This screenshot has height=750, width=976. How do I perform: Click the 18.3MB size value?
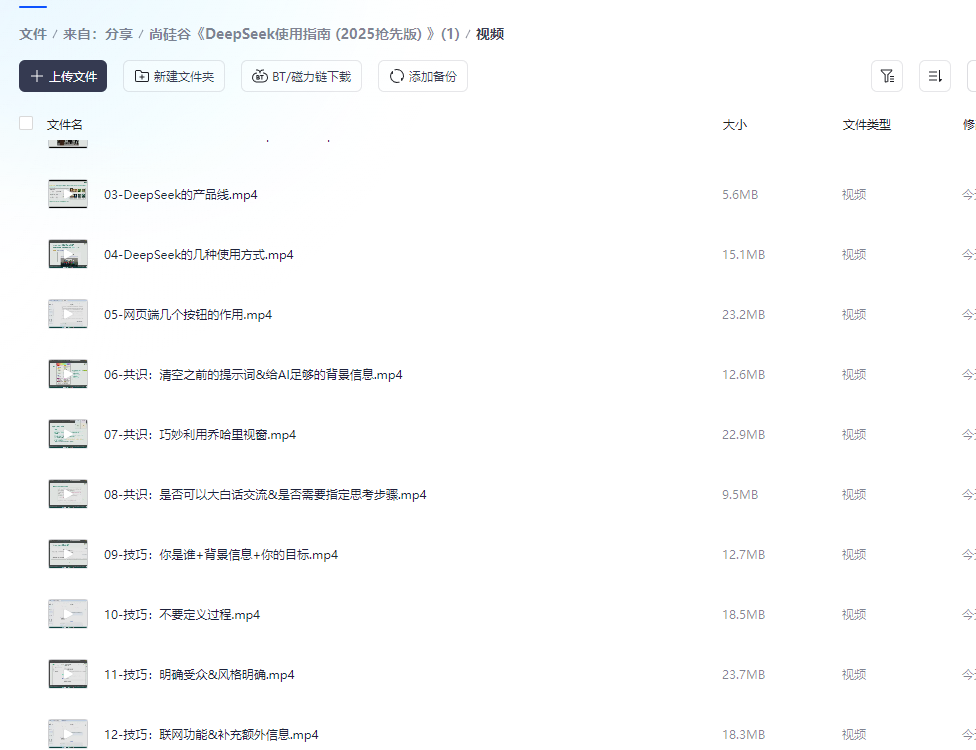click(743, 735)
